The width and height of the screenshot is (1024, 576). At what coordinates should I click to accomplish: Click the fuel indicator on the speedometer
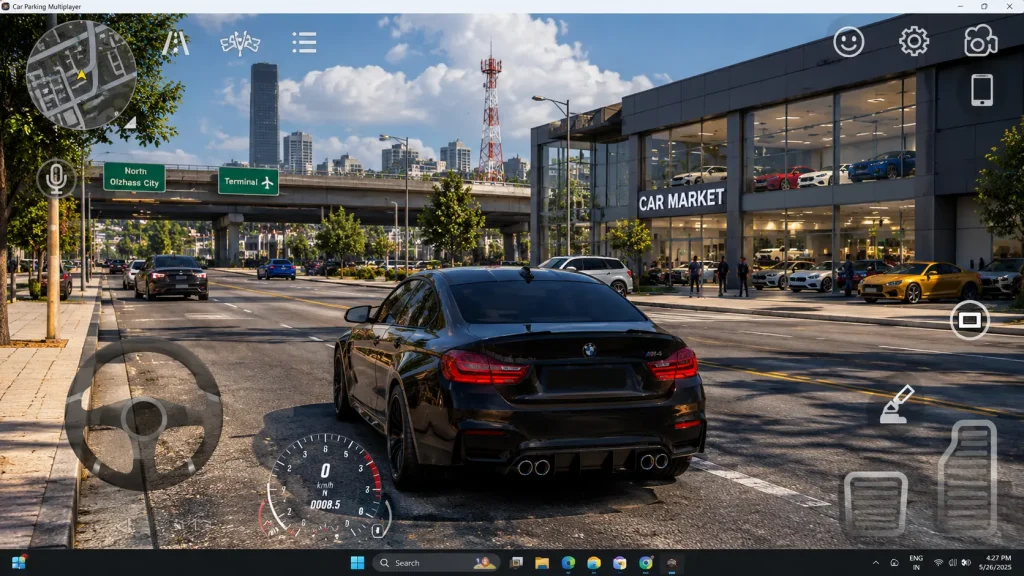click(377, 530)
